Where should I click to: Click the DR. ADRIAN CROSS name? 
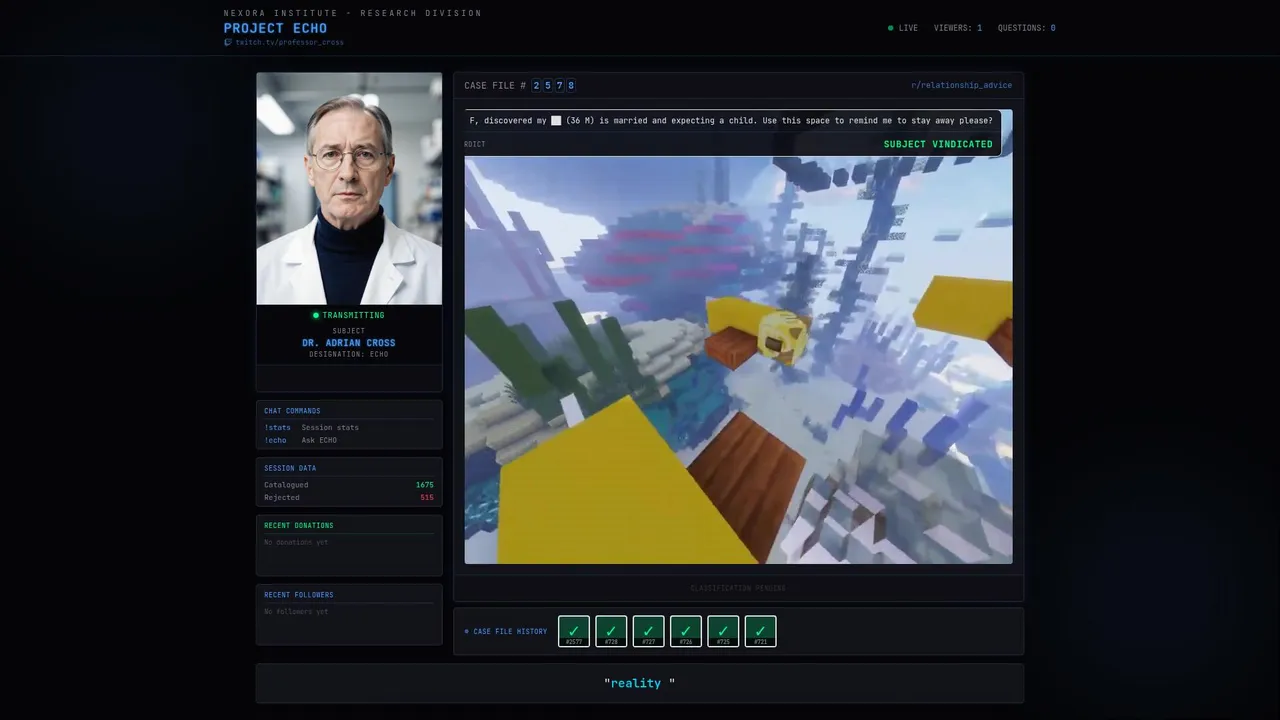(349, 343)
